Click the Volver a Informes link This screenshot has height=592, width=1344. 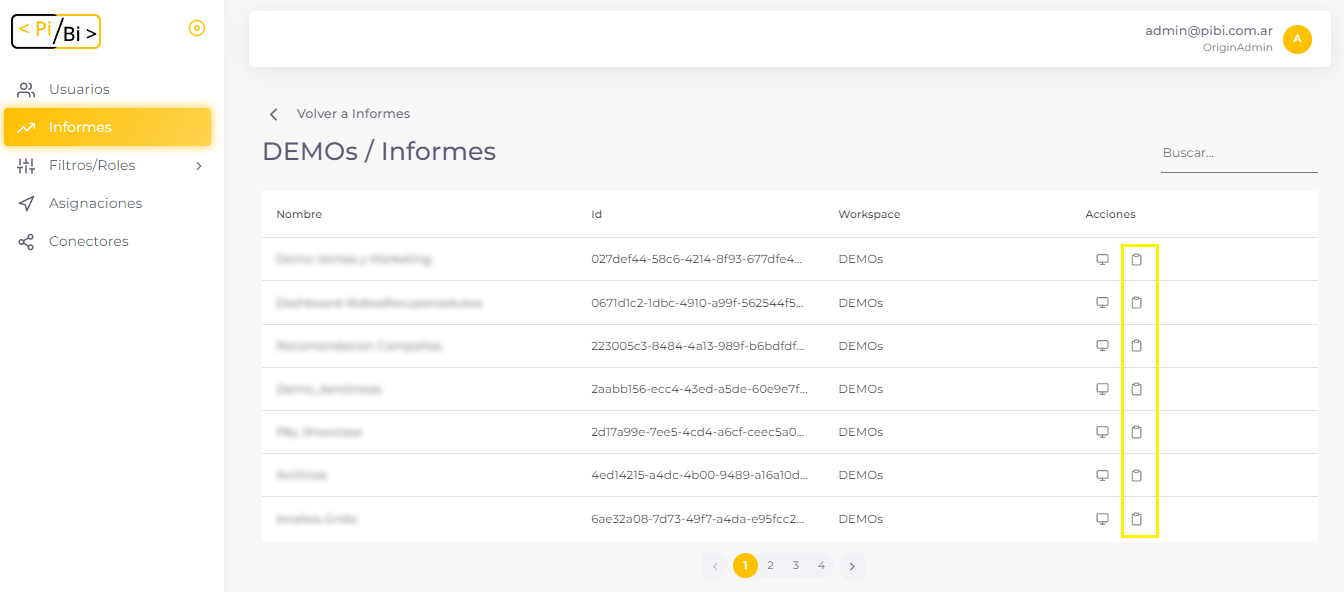point(352,113)
